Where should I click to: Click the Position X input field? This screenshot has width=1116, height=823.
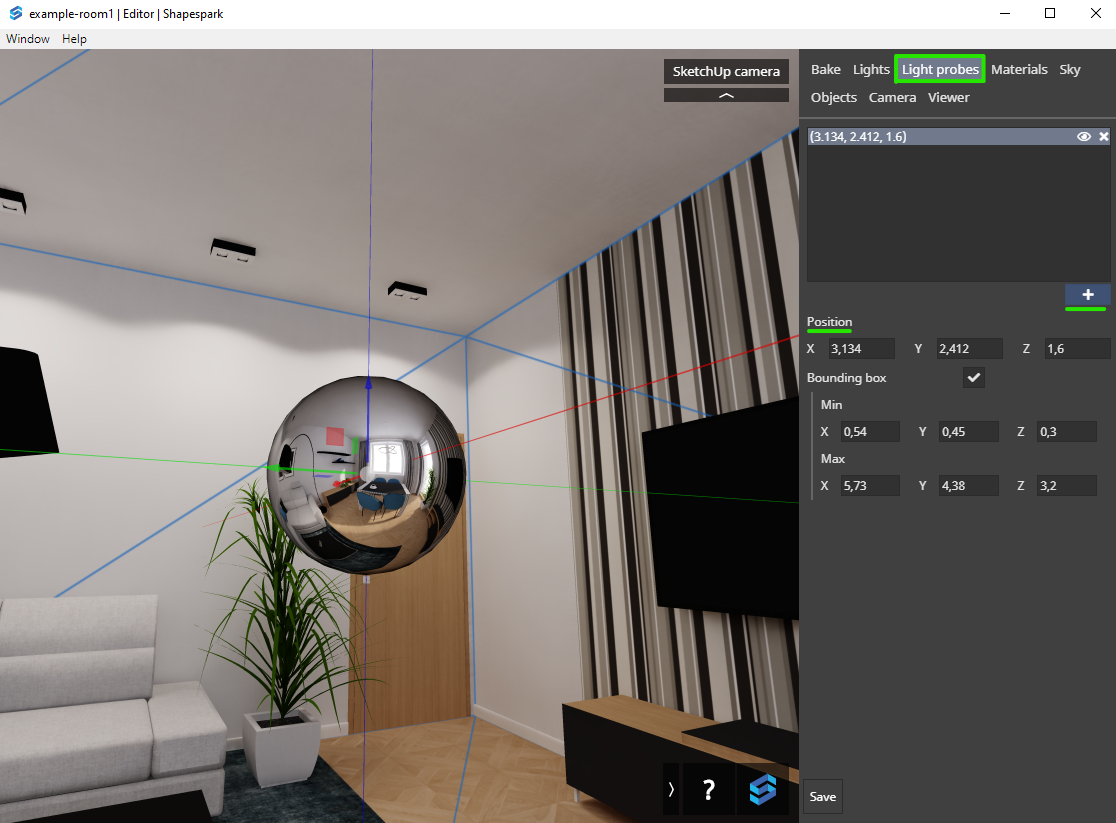[x=861, y=348]
